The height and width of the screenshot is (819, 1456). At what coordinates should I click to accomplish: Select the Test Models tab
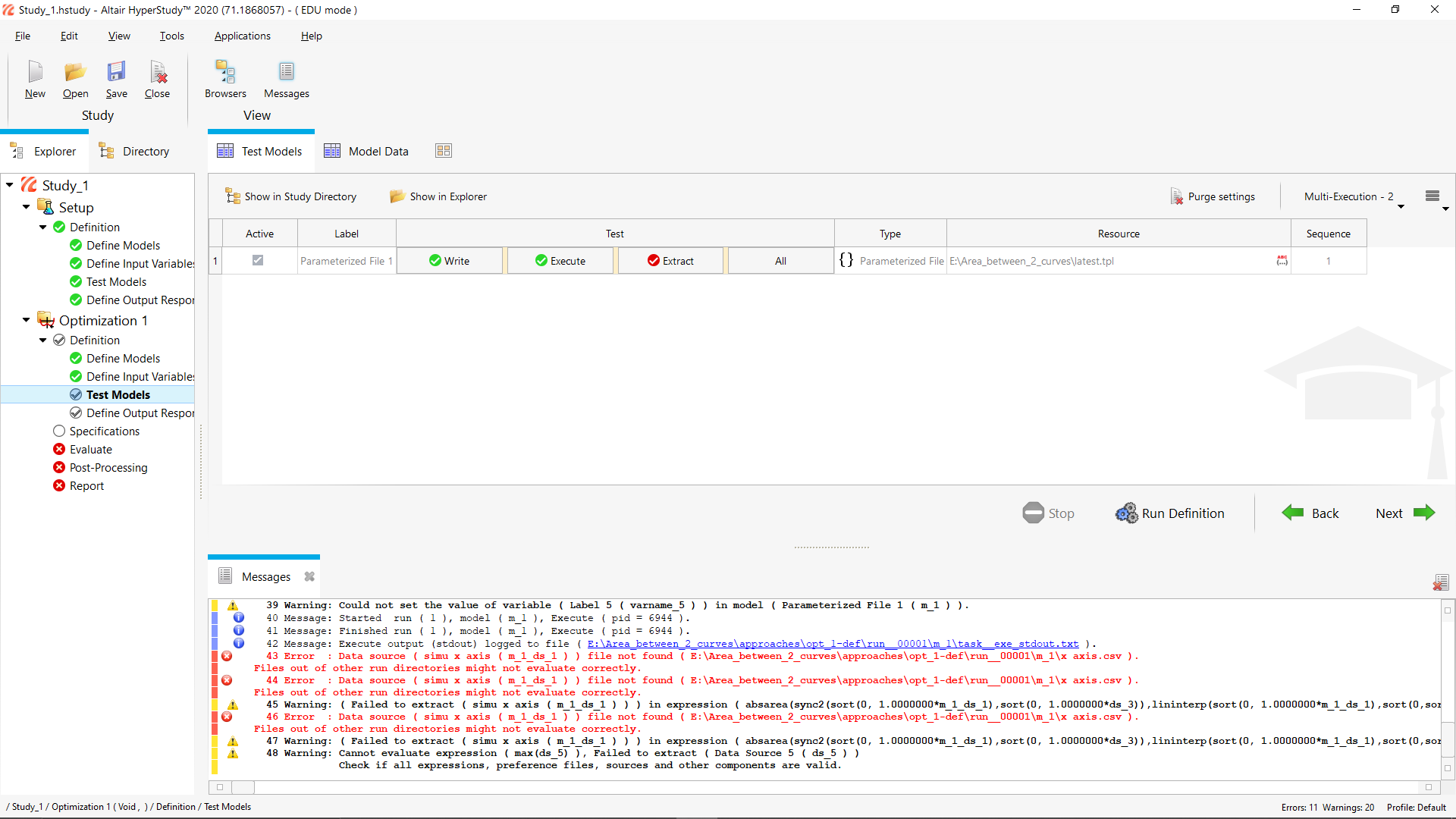[x=260, y=151]
